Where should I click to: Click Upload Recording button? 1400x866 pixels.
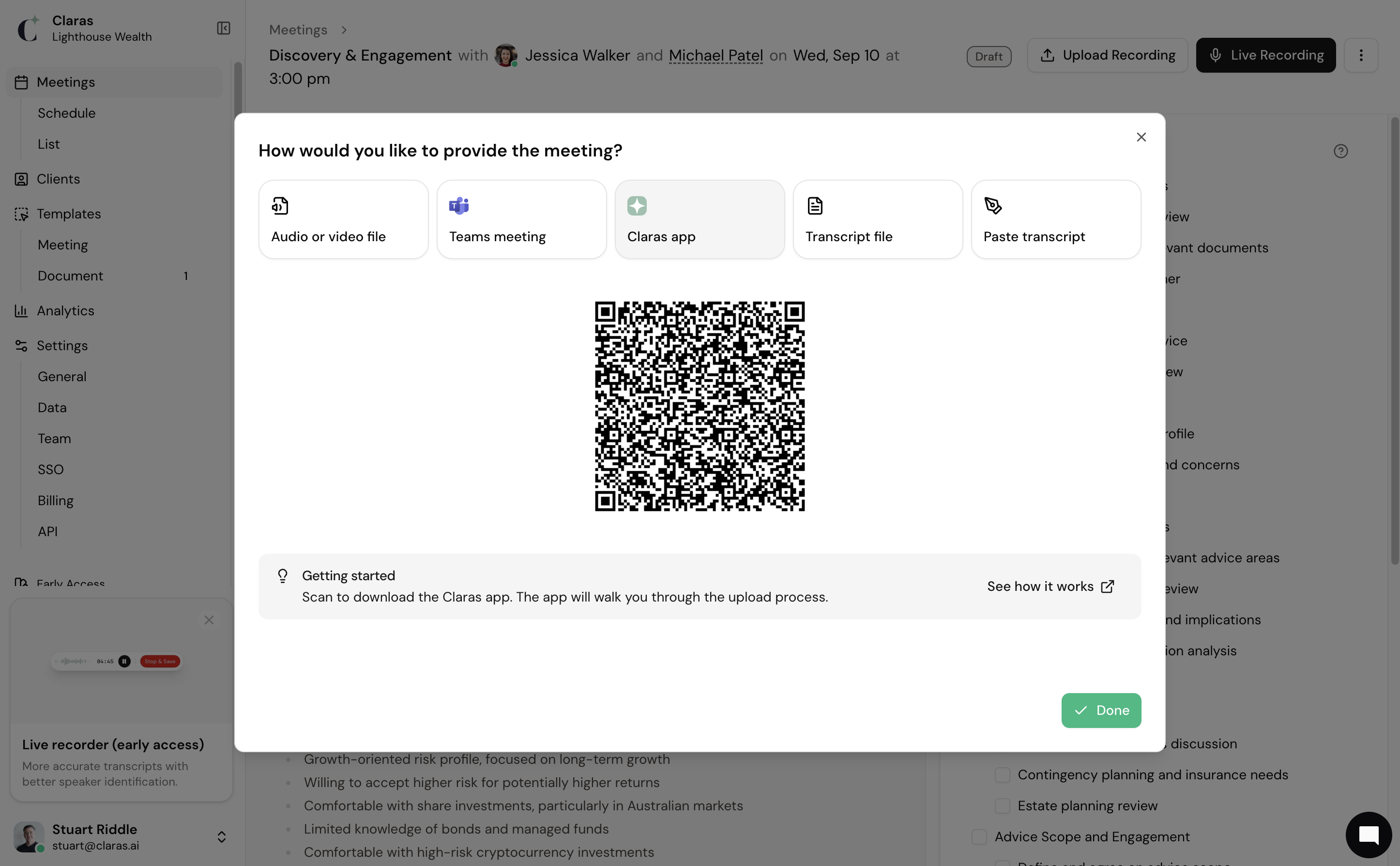coord(1107,55)
